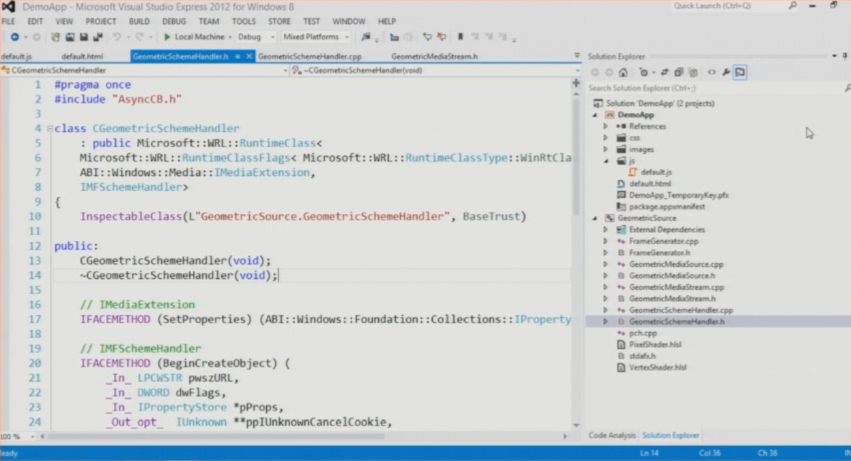The image size is (851, 461).
Task: Open the CGeometricSchemeHandler scope combo box
Action: (144, 71)
